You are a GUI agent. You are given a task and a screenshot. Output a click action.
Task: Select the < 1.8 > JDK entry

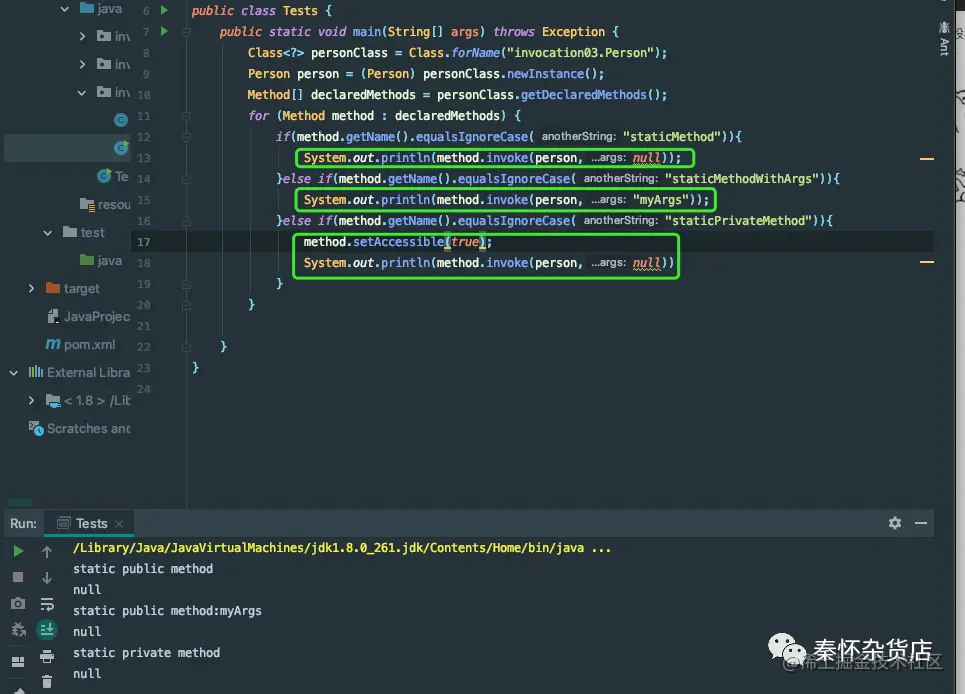(88, 401)
